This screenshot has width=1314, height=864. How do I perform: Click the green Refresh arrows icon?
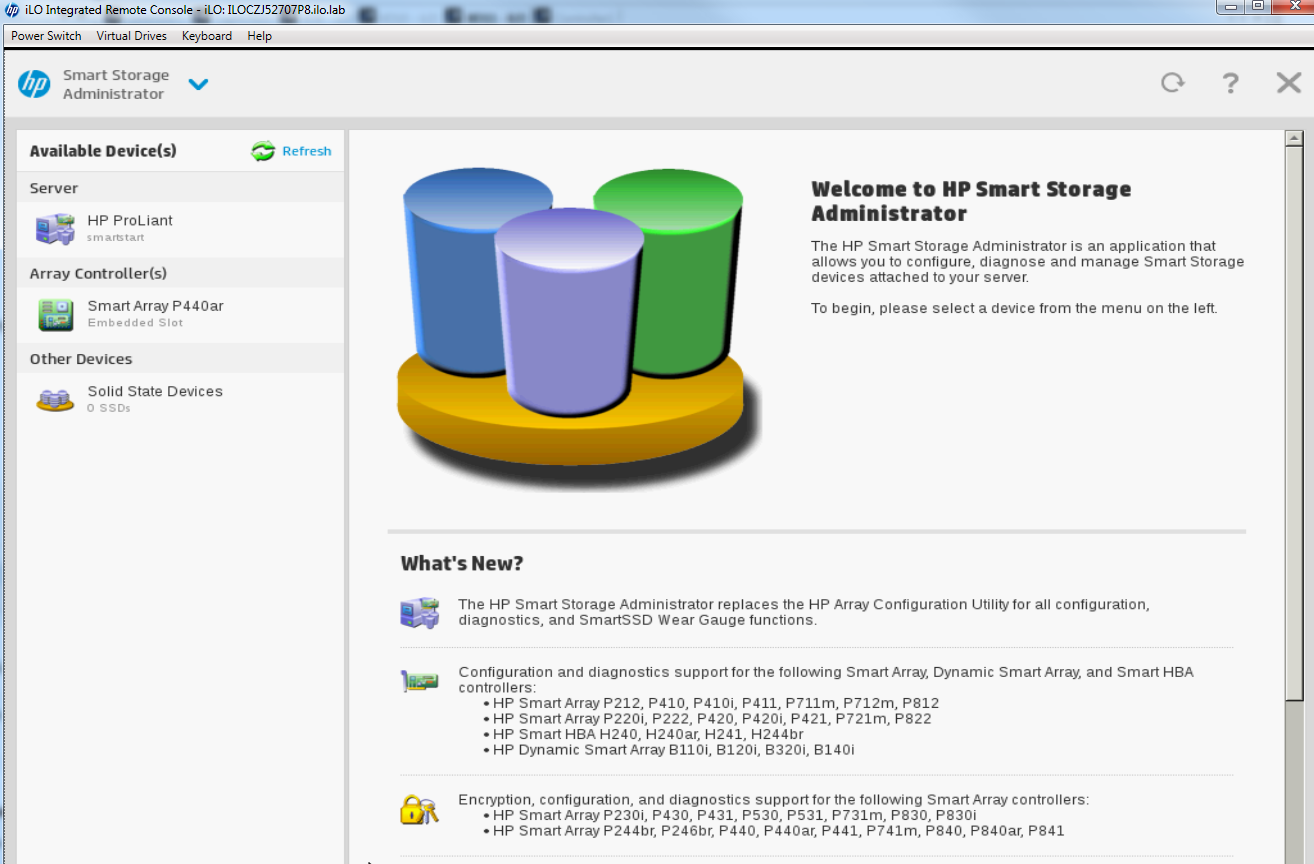click(263, 151)
